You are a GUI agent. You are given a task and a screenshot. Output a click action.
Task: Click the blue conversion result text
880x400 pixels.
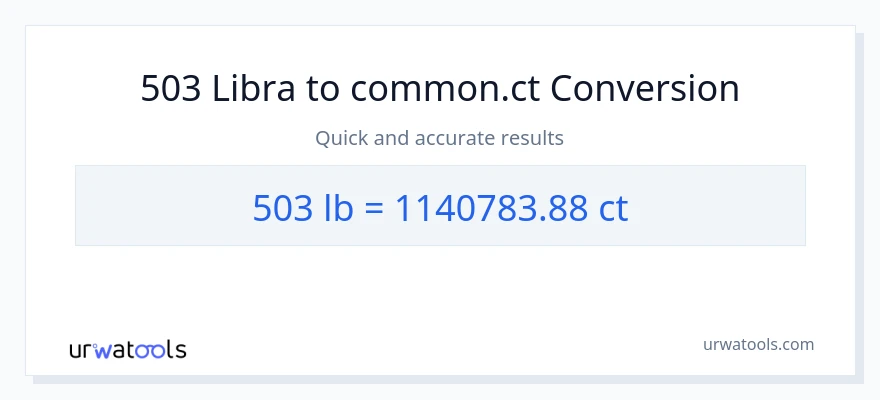[x=440, y=207]
